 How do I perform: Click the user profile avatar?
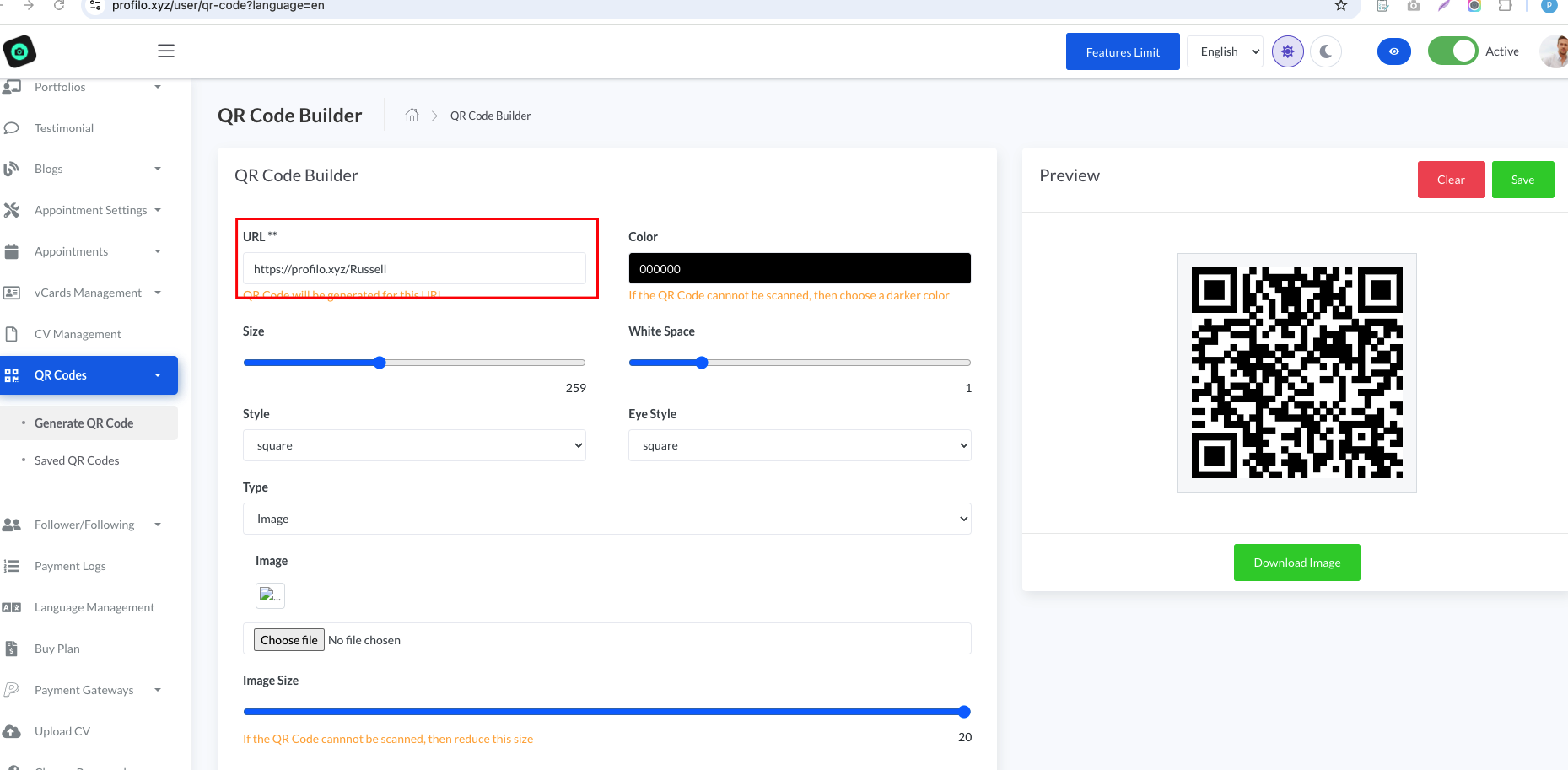(x=1555, y=51)
